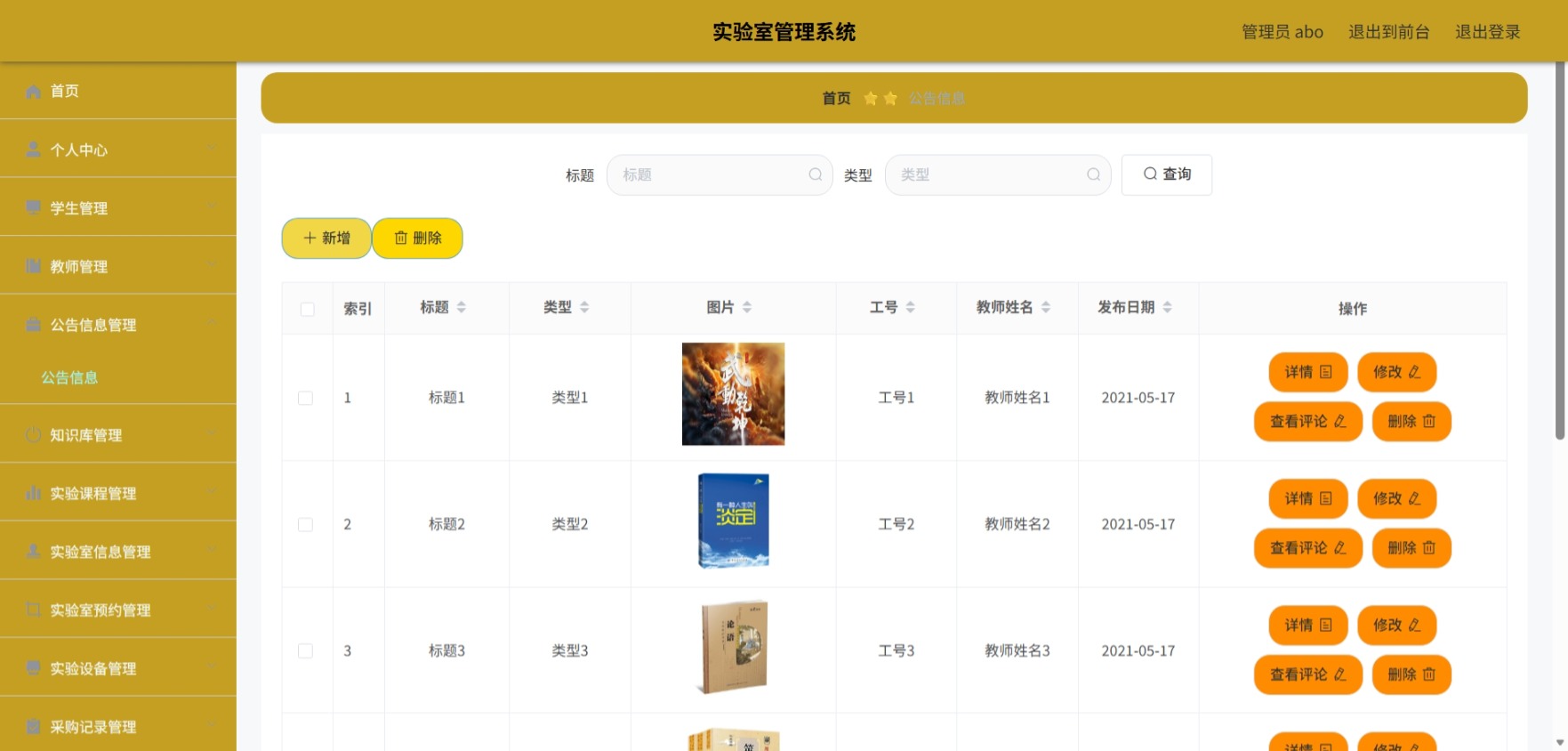Image resolution: width=1568 pixels, height=751 pixels.
Task: Click 退出登录 in top bar
Action: (x=1487, y=32)
